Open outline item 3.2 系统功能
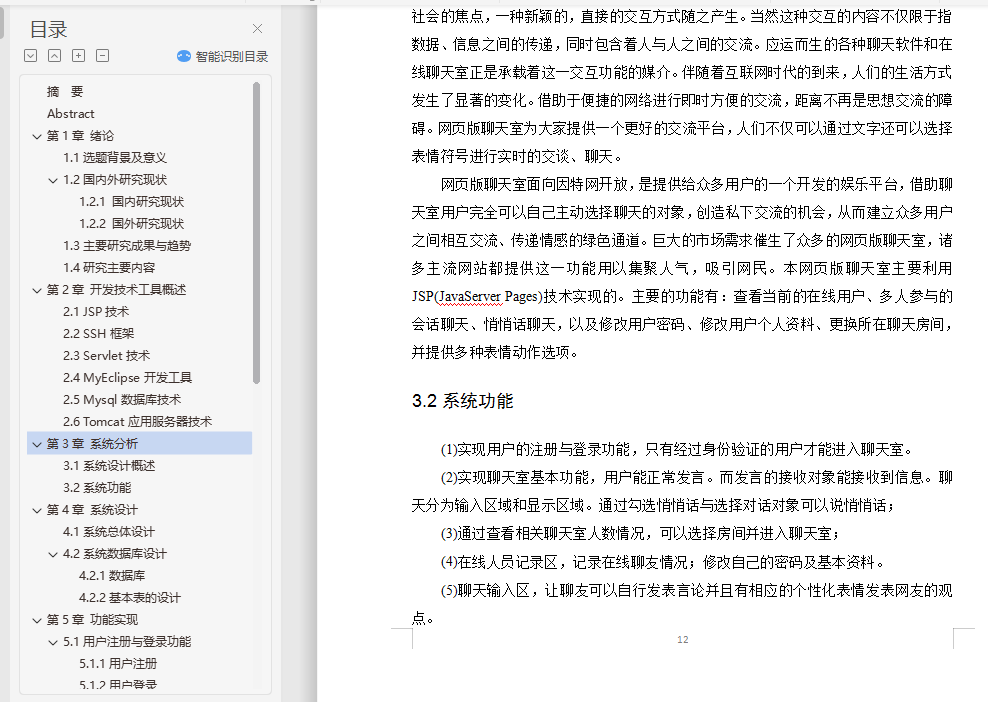988x702 pixels. [97, 488]
